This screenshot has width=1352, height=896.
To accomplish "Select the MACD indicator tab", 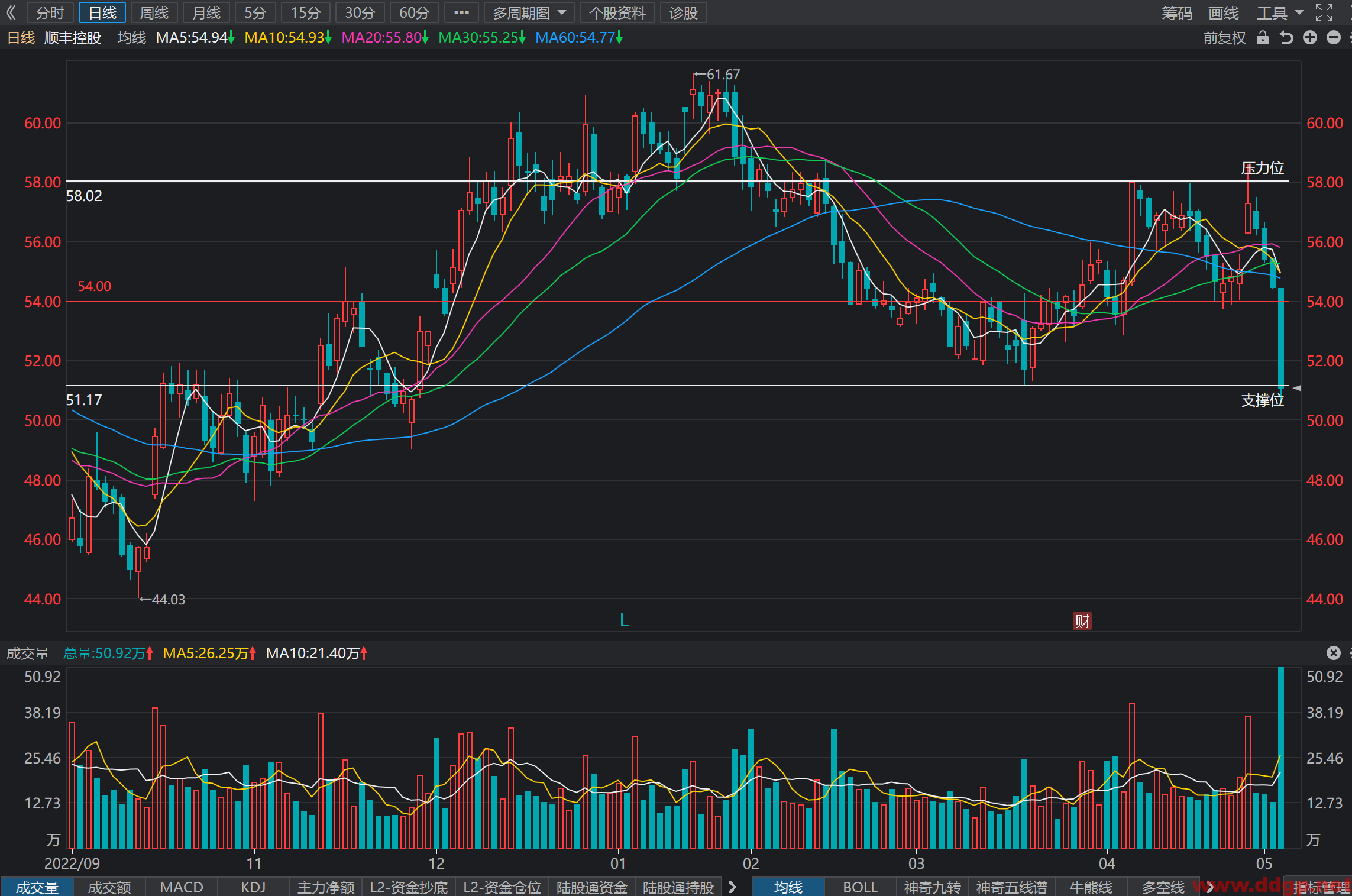I will [182, 887].
